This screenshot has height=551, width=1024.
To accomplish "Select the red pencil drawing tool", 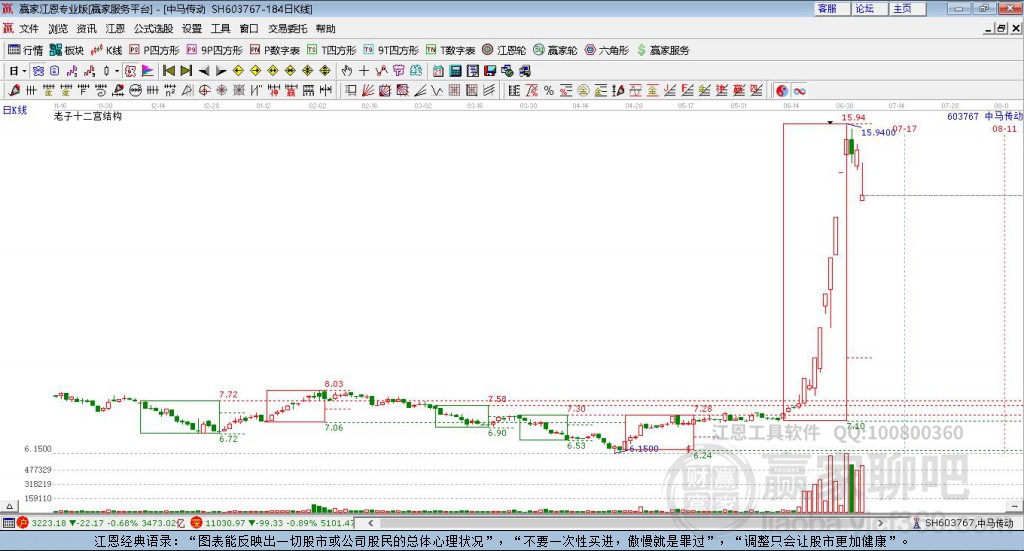I will pos(14,90).
